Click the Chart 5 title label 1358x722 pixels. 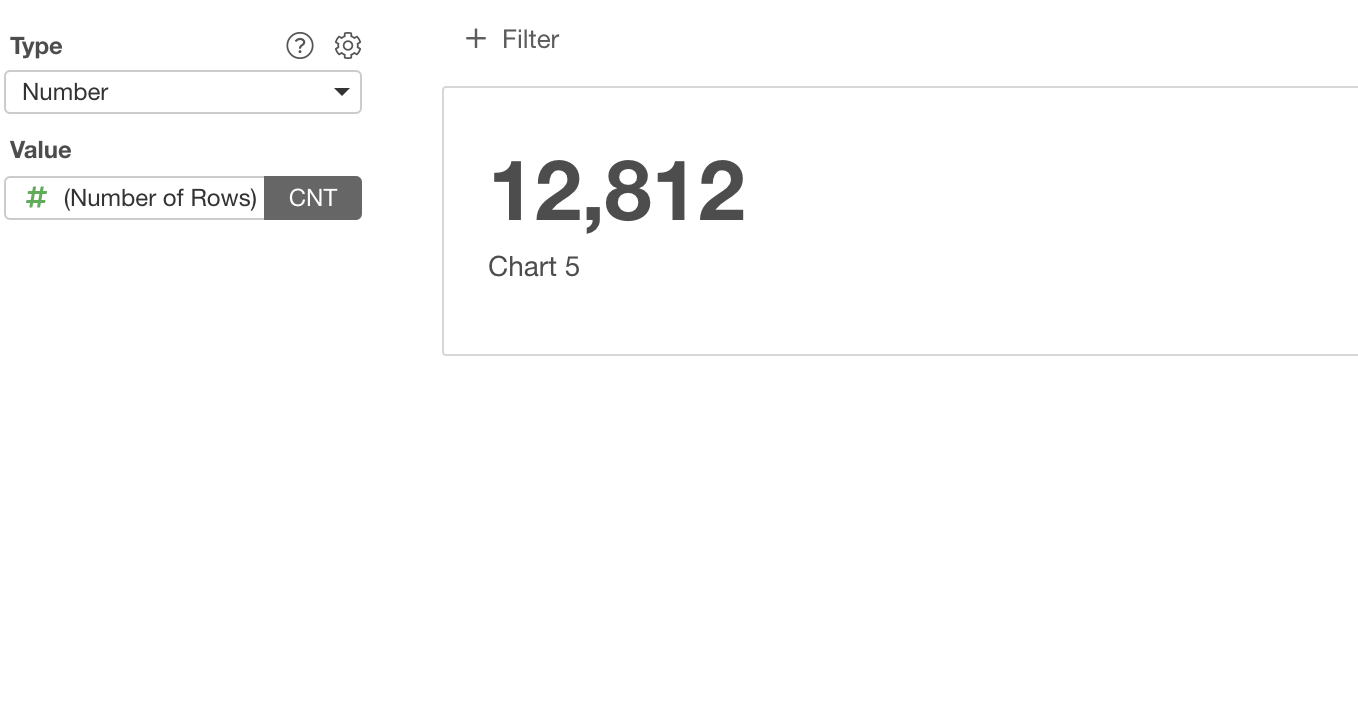pos(534,267)
